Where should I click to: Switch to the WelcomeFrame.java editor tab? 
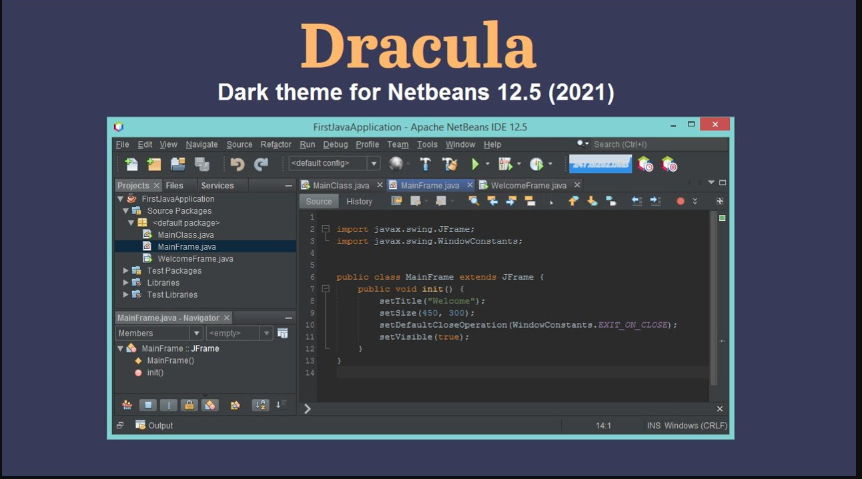pos(528,186)
